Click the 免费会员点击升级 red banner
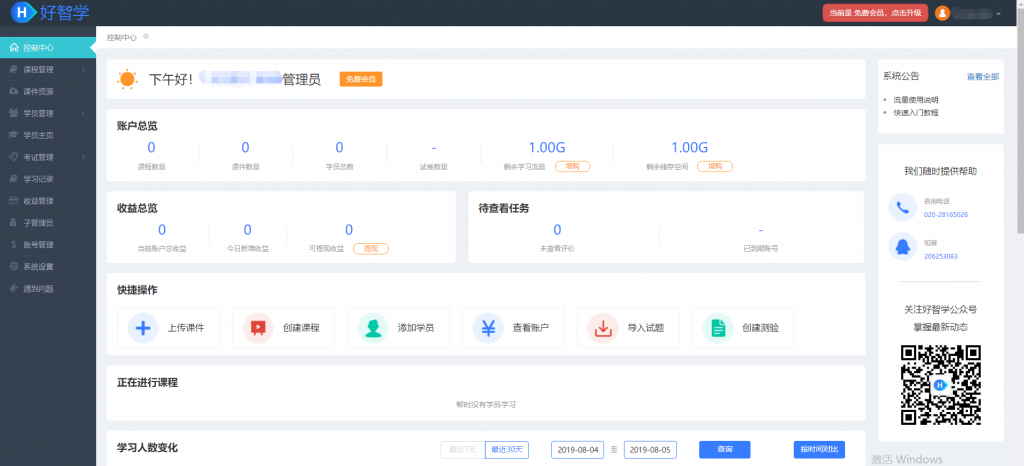Viewport: 1024px width, 466px height. tap(875, 12)
